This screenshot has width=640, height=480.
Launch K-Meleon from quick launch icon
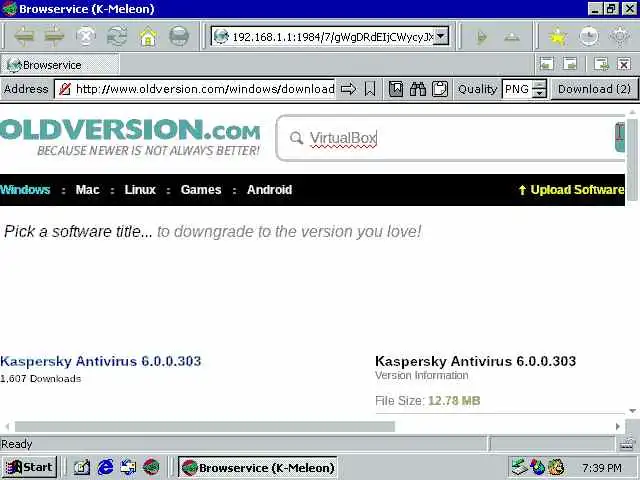[151, 467]
